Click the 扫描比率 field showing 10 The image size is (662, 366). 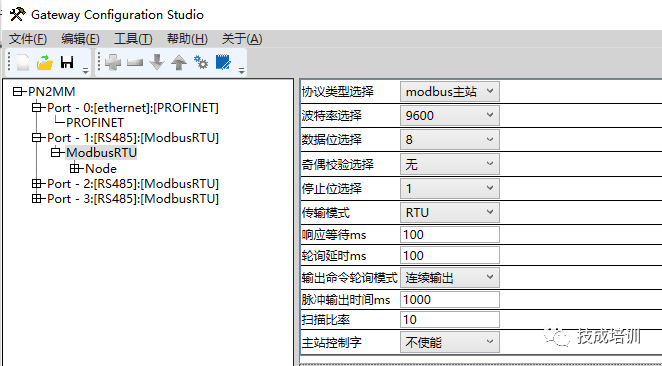[x=450, y=320]
